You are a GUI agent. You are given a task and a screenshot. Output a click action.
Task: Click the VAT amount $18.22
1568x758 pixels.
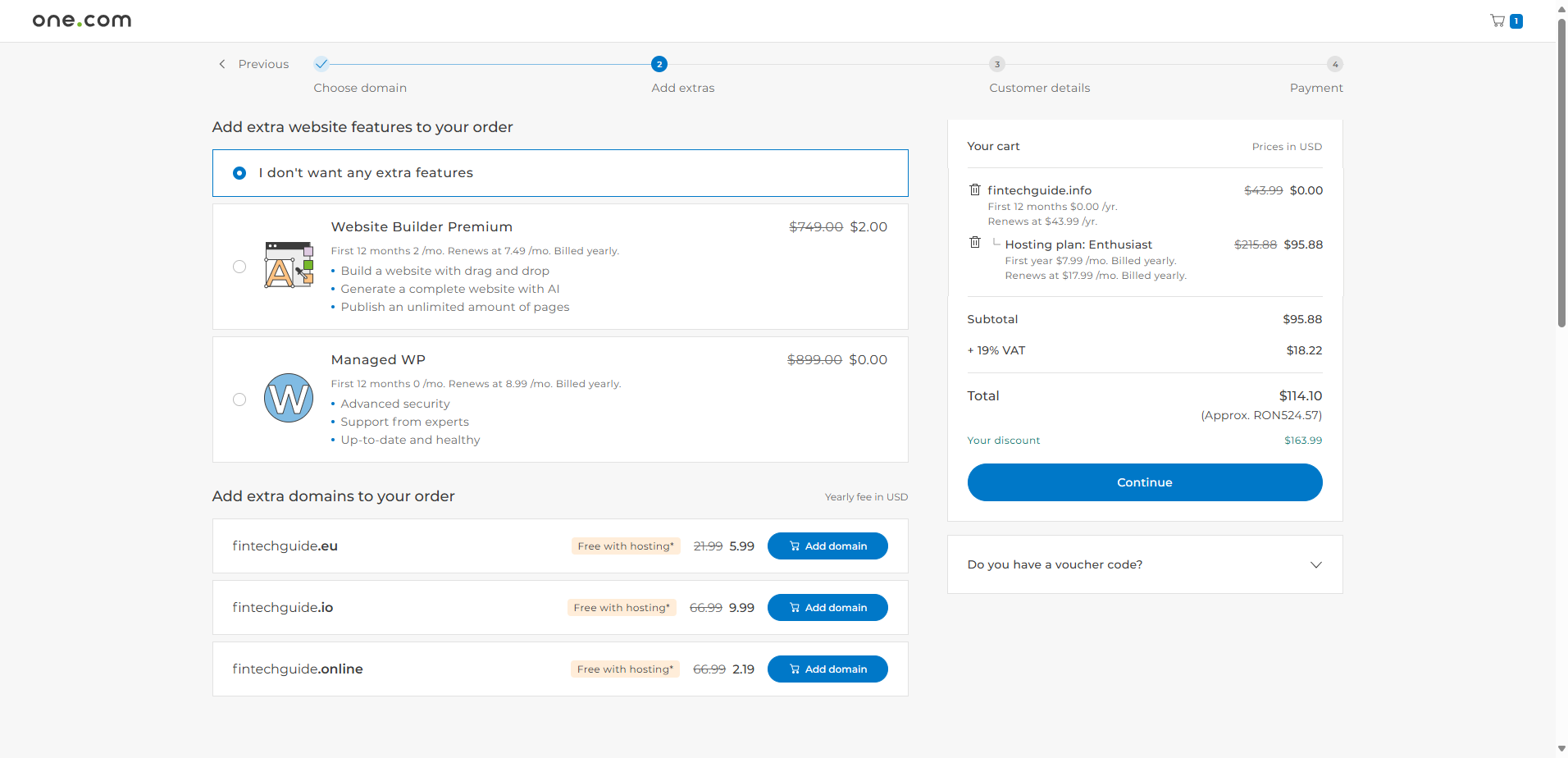[1304, 350]
